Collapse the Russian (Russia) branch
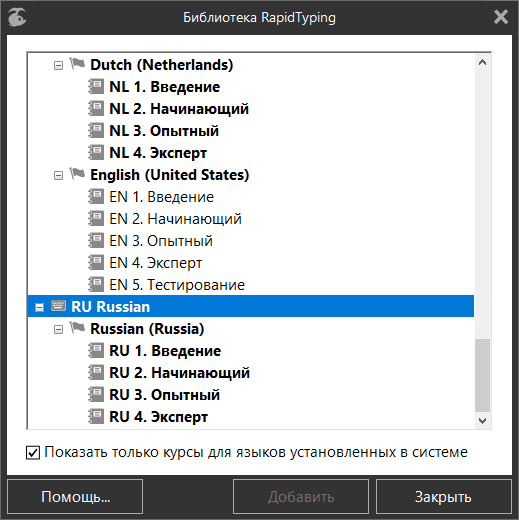 (x=58, y=330)
